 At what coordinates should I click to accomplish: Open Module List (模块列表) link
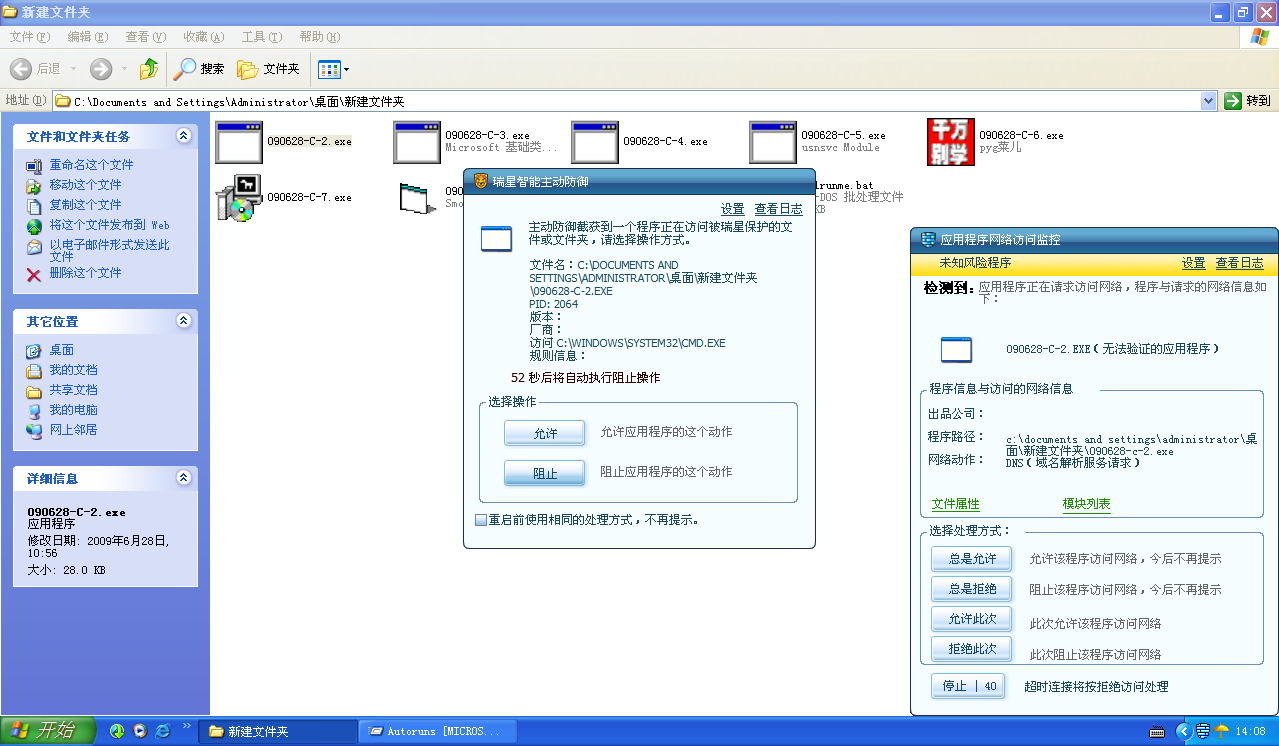pyautogui.click(x=1086, y=504)
